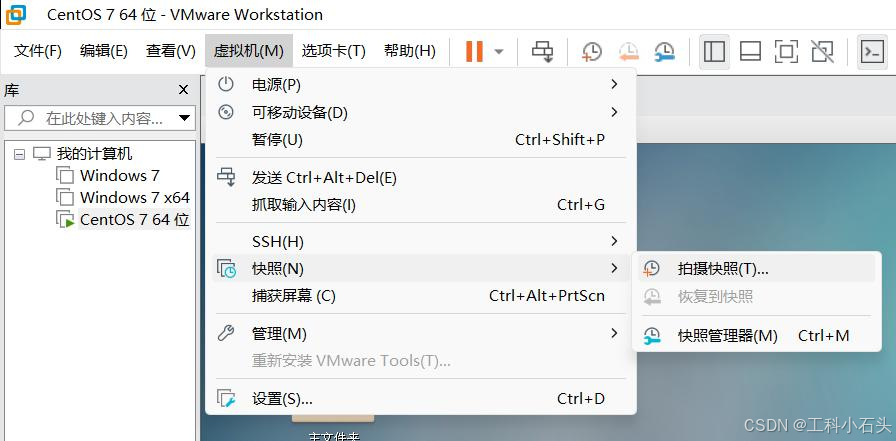This screenshot has width=896, height=441.
Task: Expand the 快照(N) submenu arrow
Action: click(614, 268)
